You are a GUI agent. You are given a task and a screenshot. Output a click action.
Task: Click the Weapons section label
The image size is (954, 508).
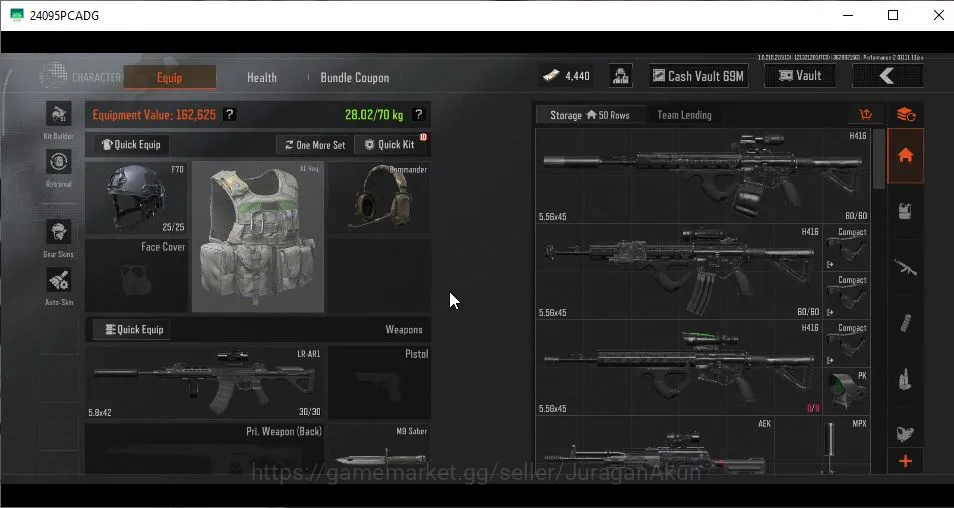[x=403, y=330]
